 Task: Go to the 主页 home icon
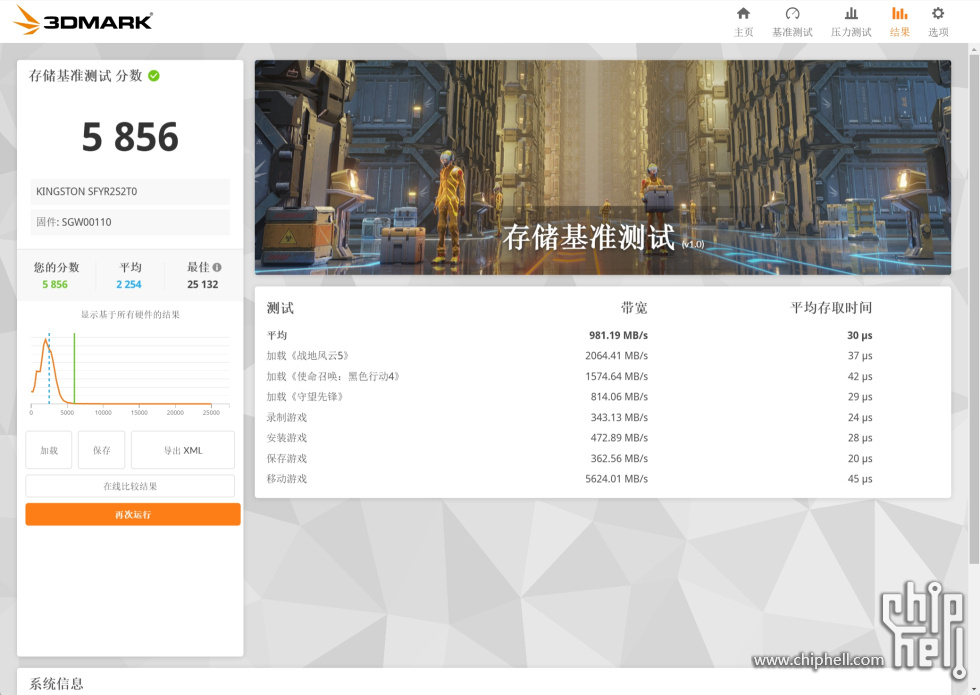point(743,13)
